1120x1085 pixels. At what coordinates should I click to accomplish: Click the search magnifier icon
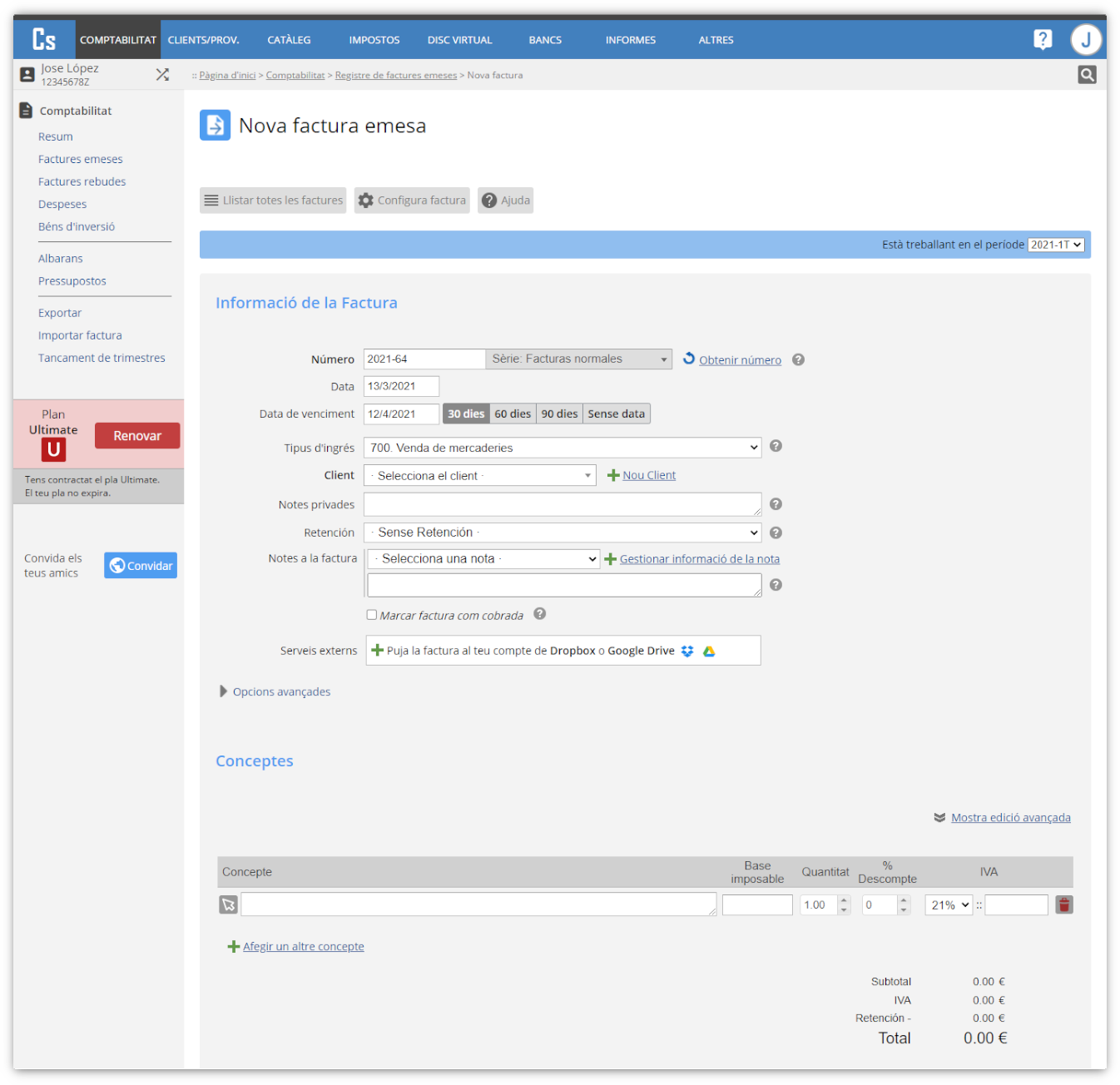[x=1087, y=75]
